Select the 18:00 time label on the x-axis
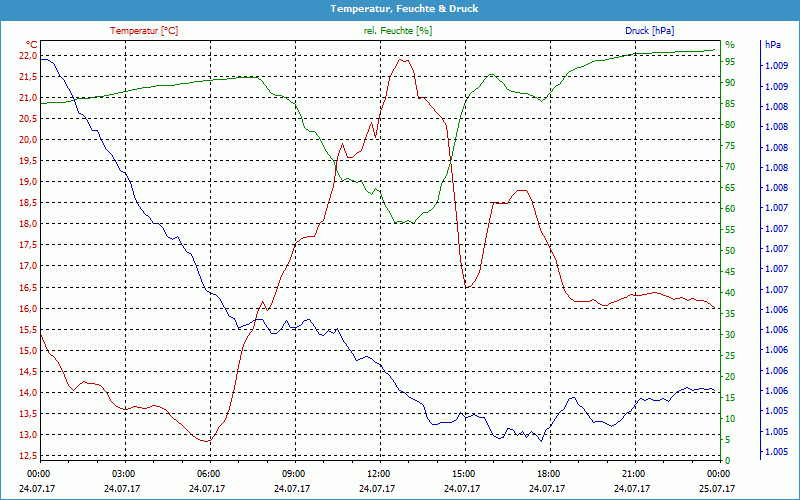800x500 pixels. [548, 472]
